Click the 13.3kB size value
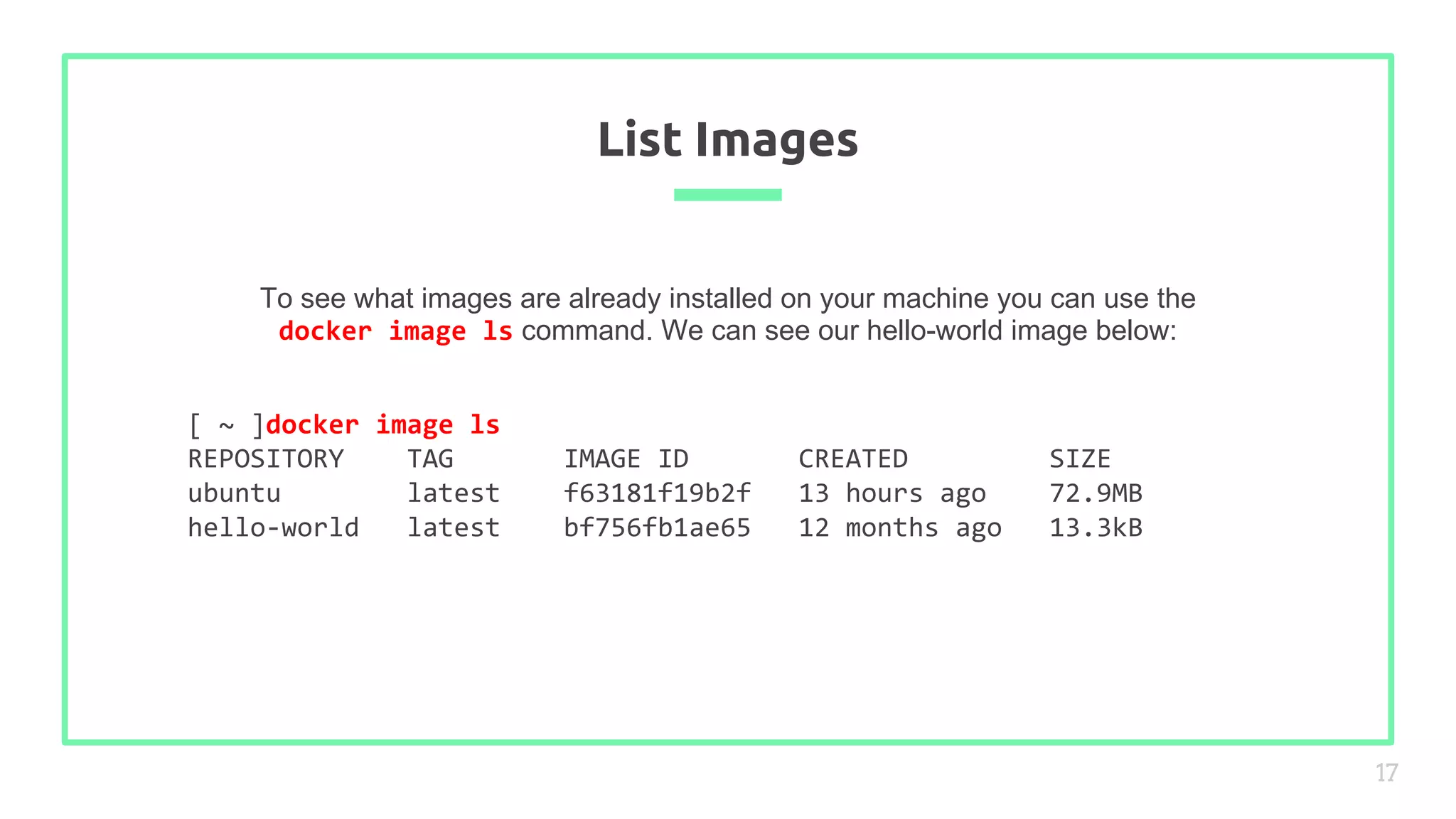1456x819 pixels. point(1096,528)
